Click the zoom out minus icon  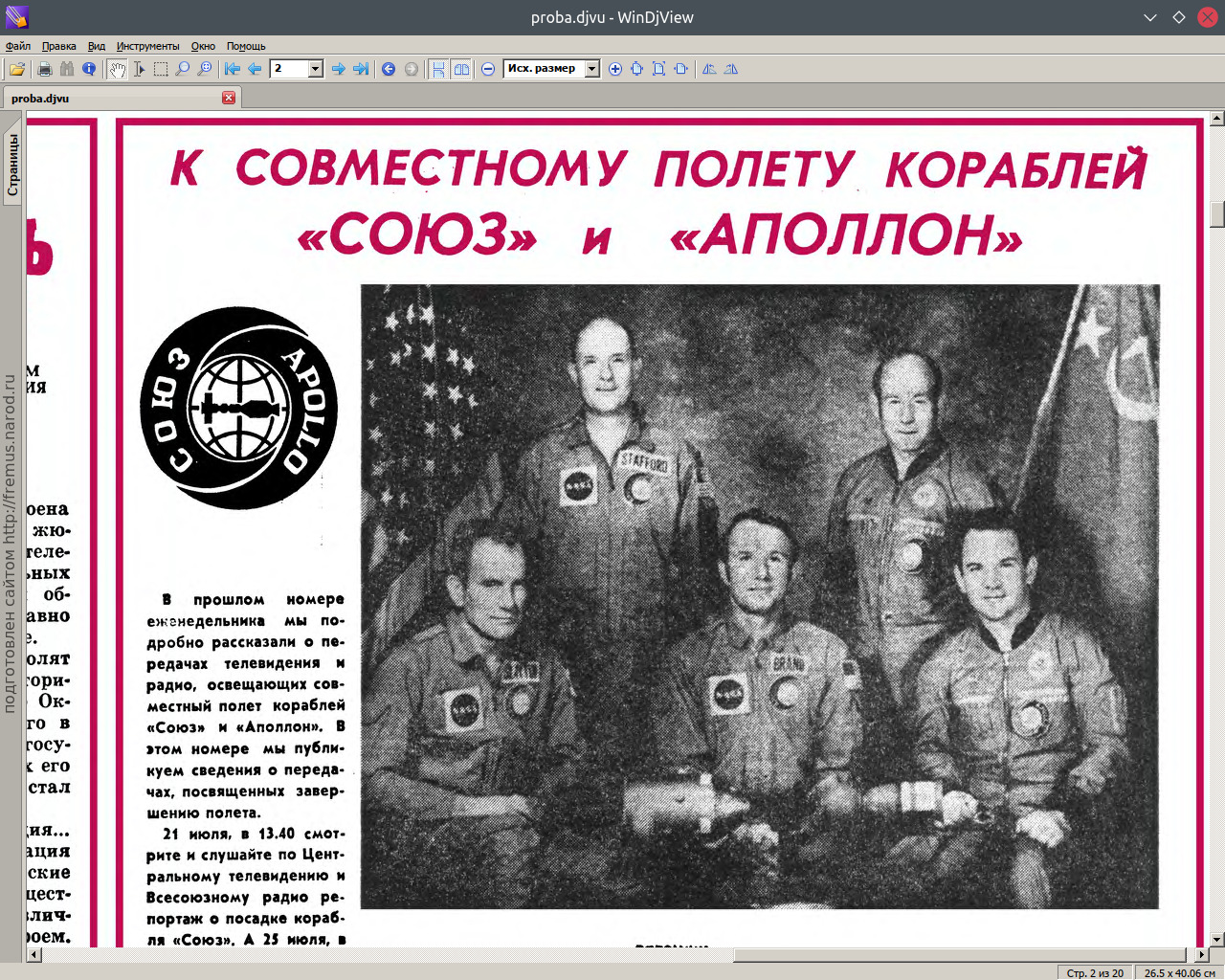pos(488,69)
